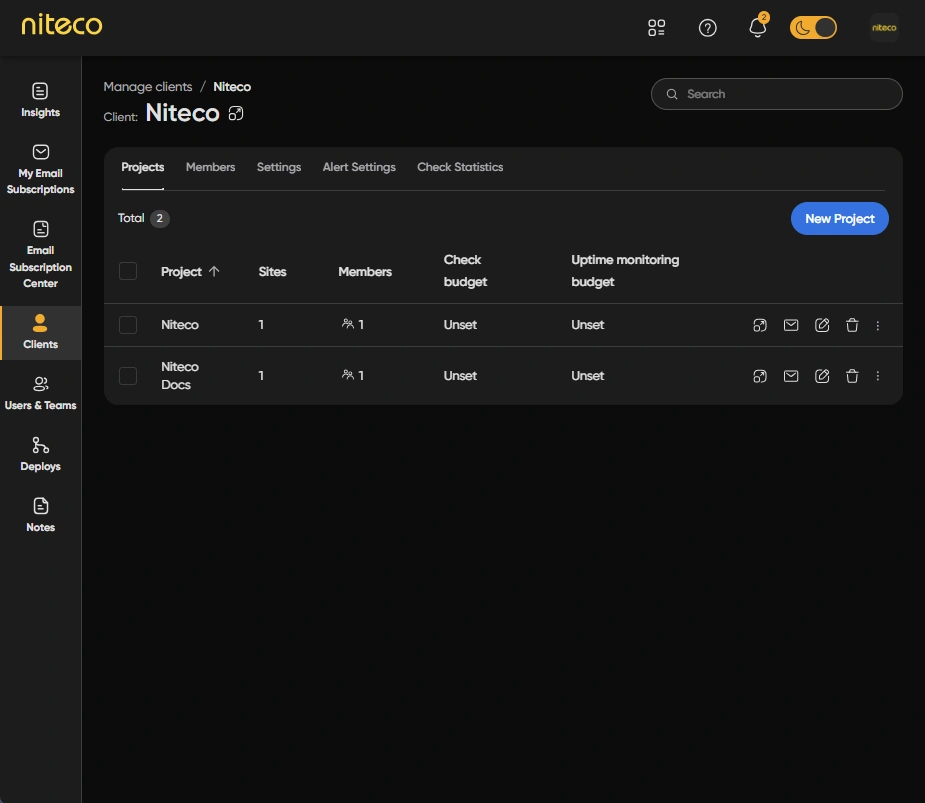Switch to the Check Statistics tab
This screenshot has width=925, height=803.
460,168
